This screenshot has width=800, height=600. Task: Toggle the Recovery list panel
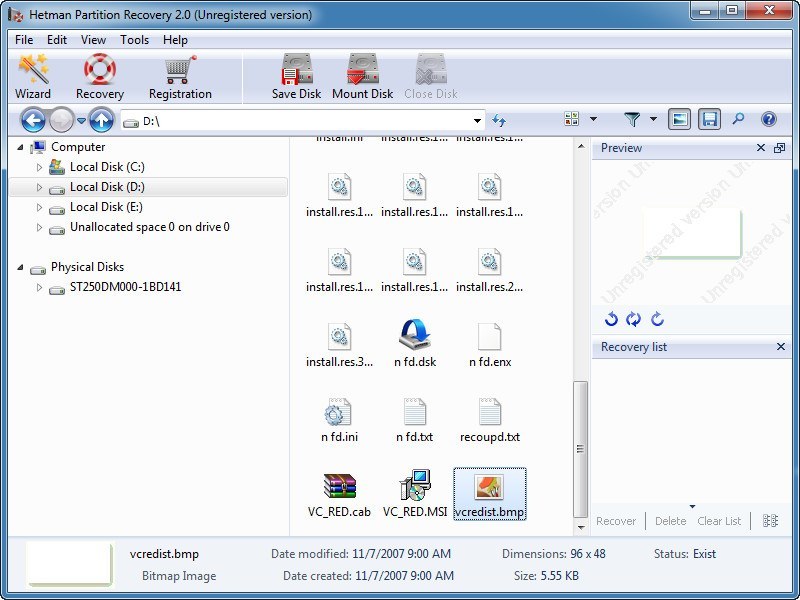[710, 119]
